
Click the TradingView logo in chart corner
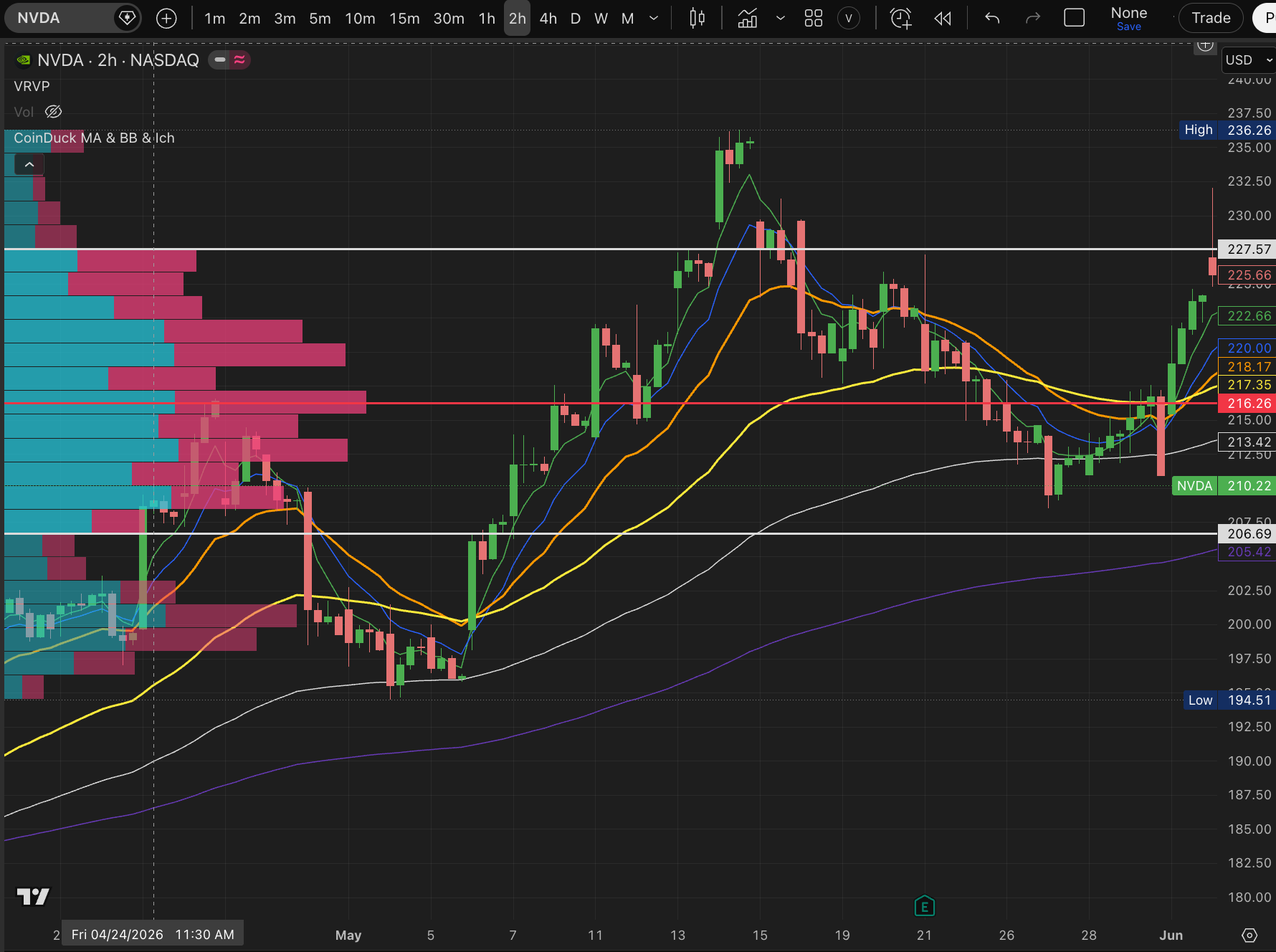click(x=33, y=897)
